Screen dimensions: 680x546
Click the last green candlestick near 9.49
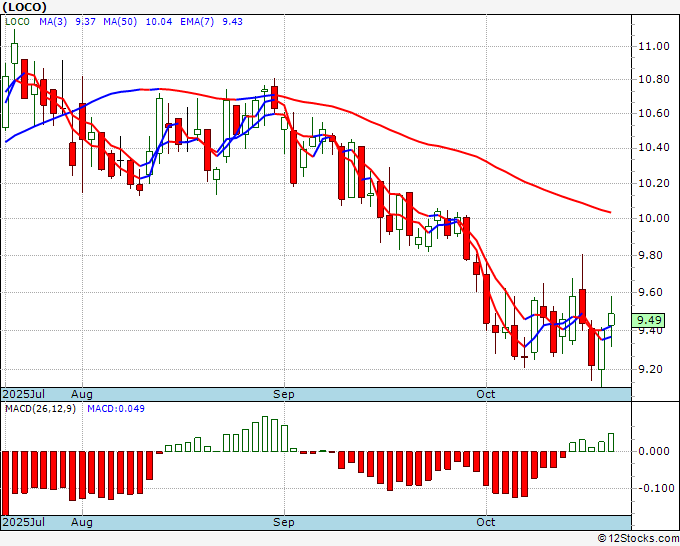[x=611, y=319]
